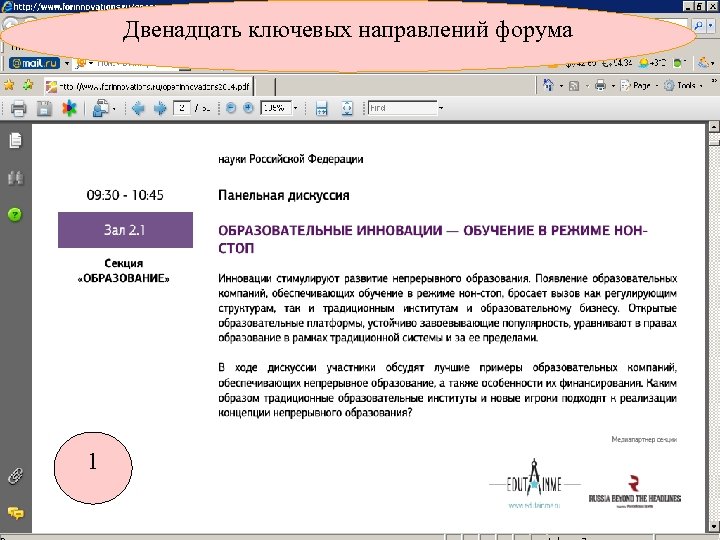Image resolution: width=720 pixels, height=540 pixels.
Task: Click the zoom percentage field
Action: click(x=276, y=108)
